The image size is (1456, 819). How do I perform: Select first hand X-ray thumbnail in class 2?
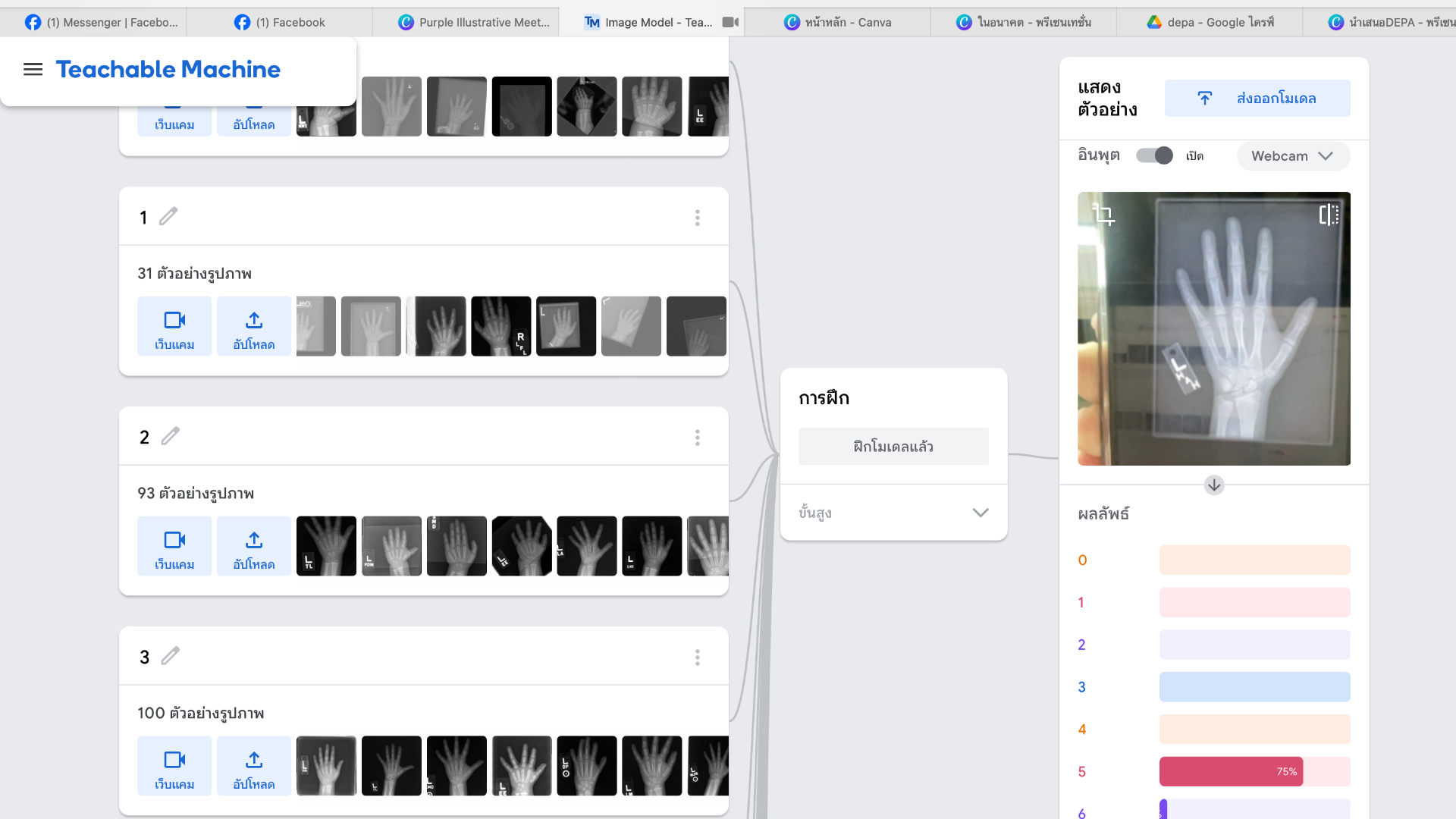click(326, 546)
